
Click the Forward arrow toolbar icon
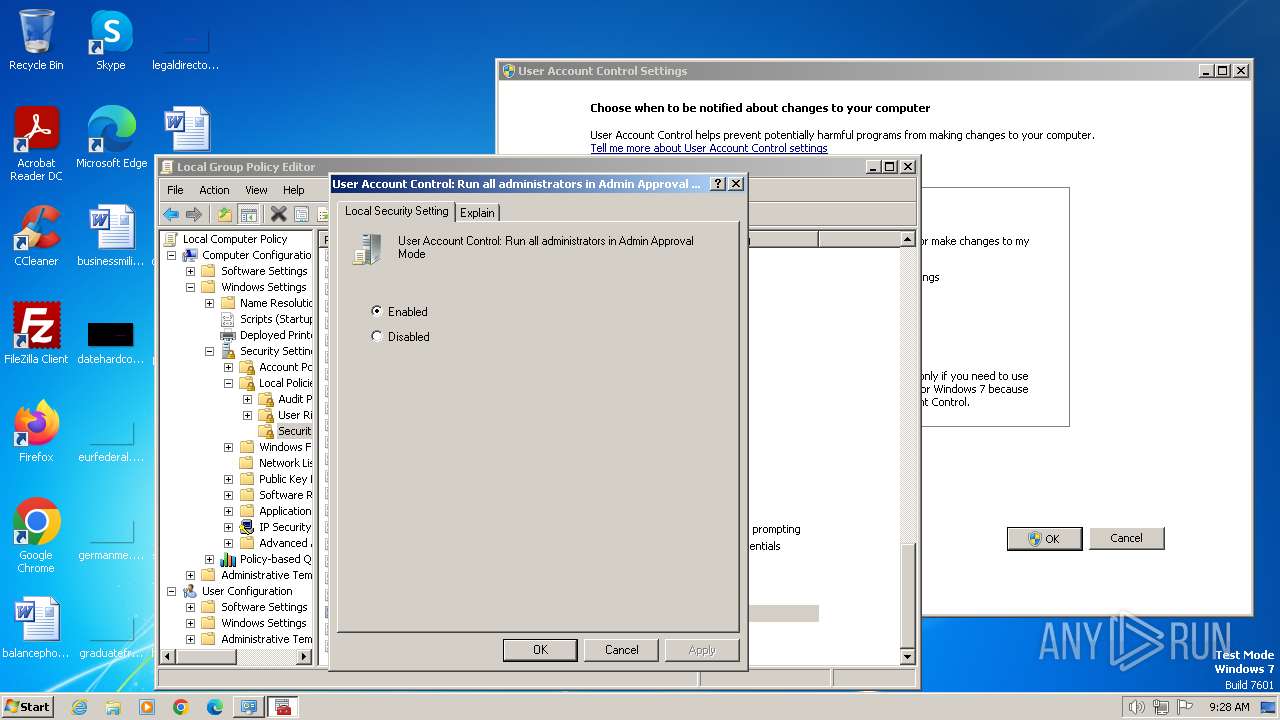point(194,214)
